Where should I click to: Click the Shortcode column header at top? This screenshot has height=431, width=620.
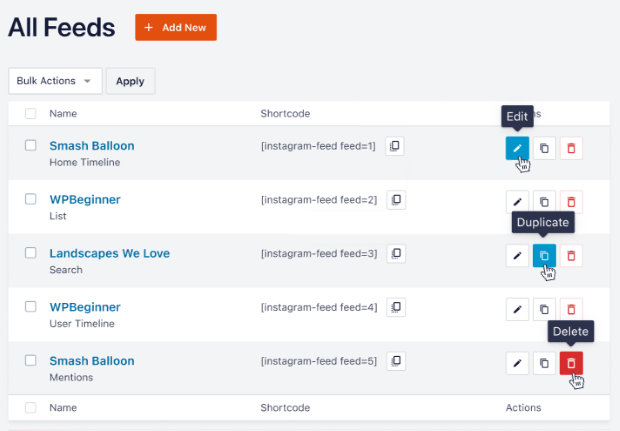coord(285,113)
